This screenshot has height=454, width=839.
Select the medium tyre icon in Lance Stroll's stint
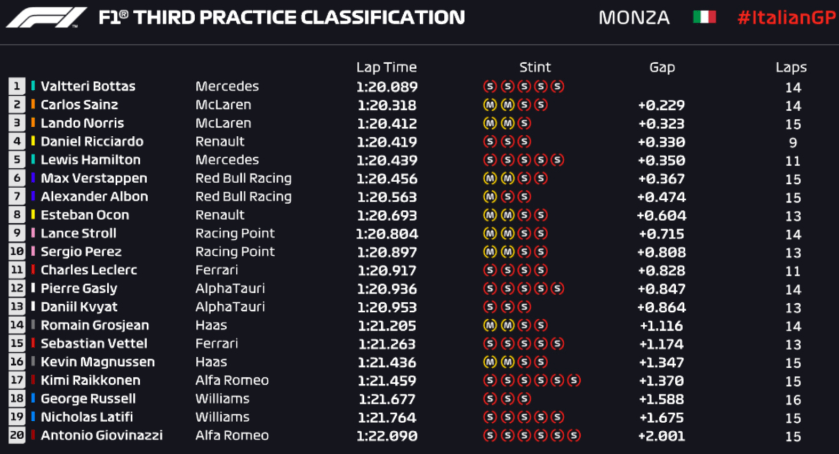coord(490,234)
